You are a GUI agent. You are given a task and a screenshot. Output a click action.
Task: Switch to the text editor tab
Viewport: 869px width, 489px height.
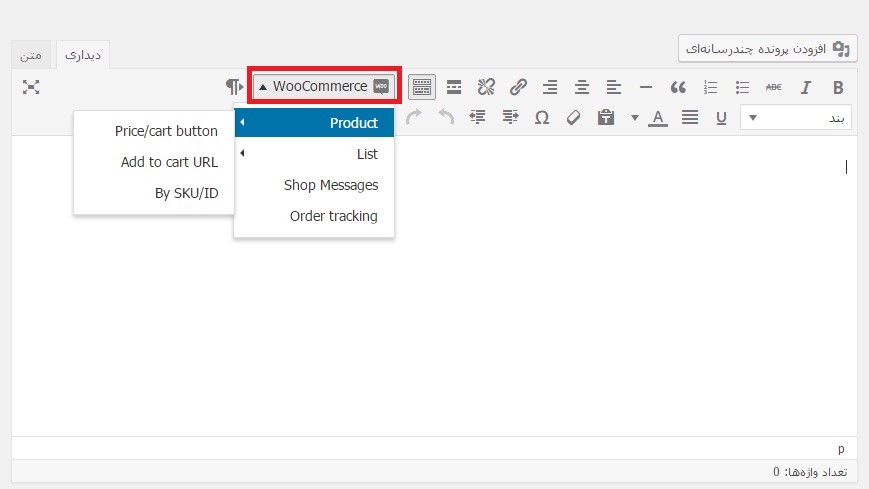coord(31,54)
